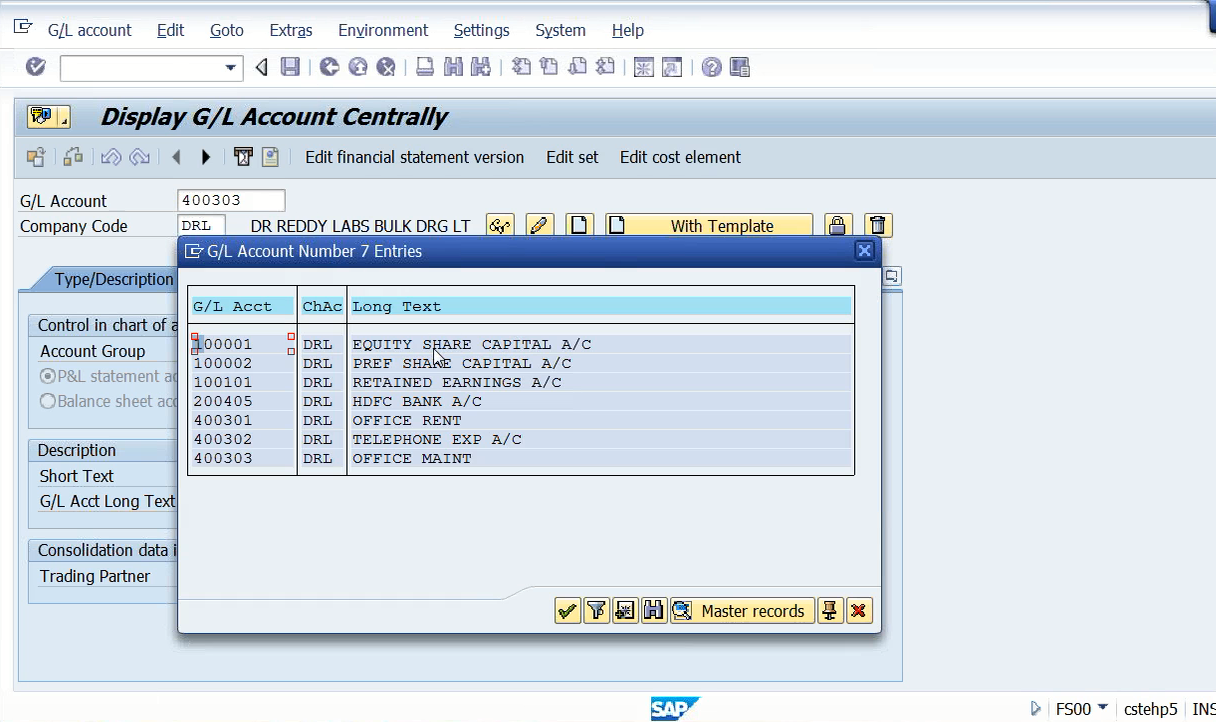Select the row 100101 Retained Earnings
The image size is (1216, 722).
520,382
